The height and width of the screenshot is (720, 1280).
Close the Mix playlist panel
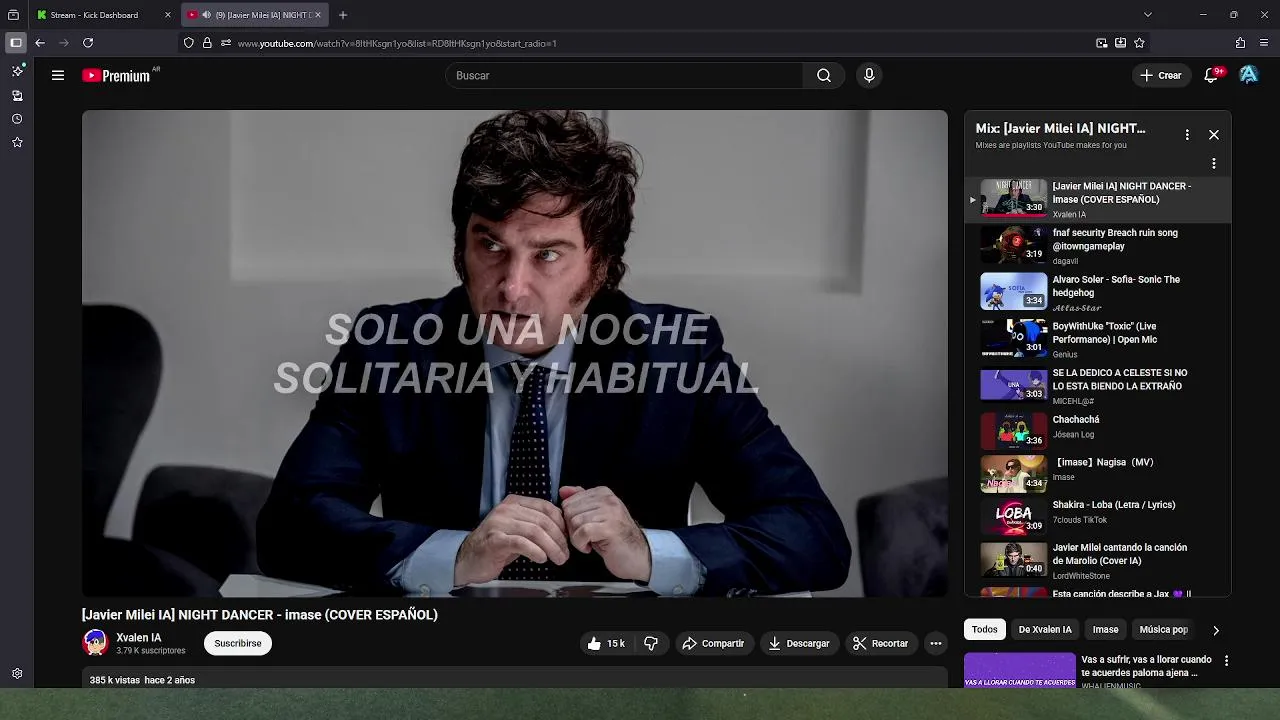(1214, 134)
